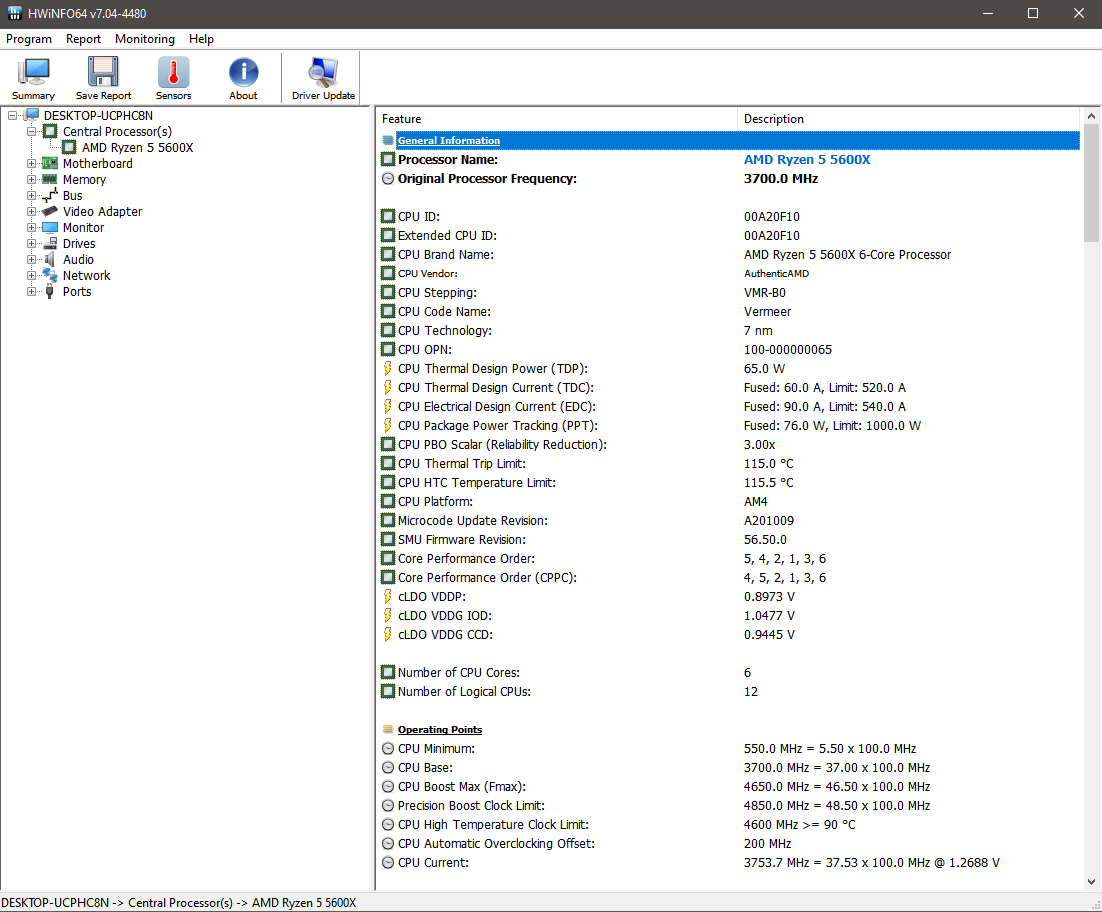Open the Summary toolbar button

coord(33,78)
